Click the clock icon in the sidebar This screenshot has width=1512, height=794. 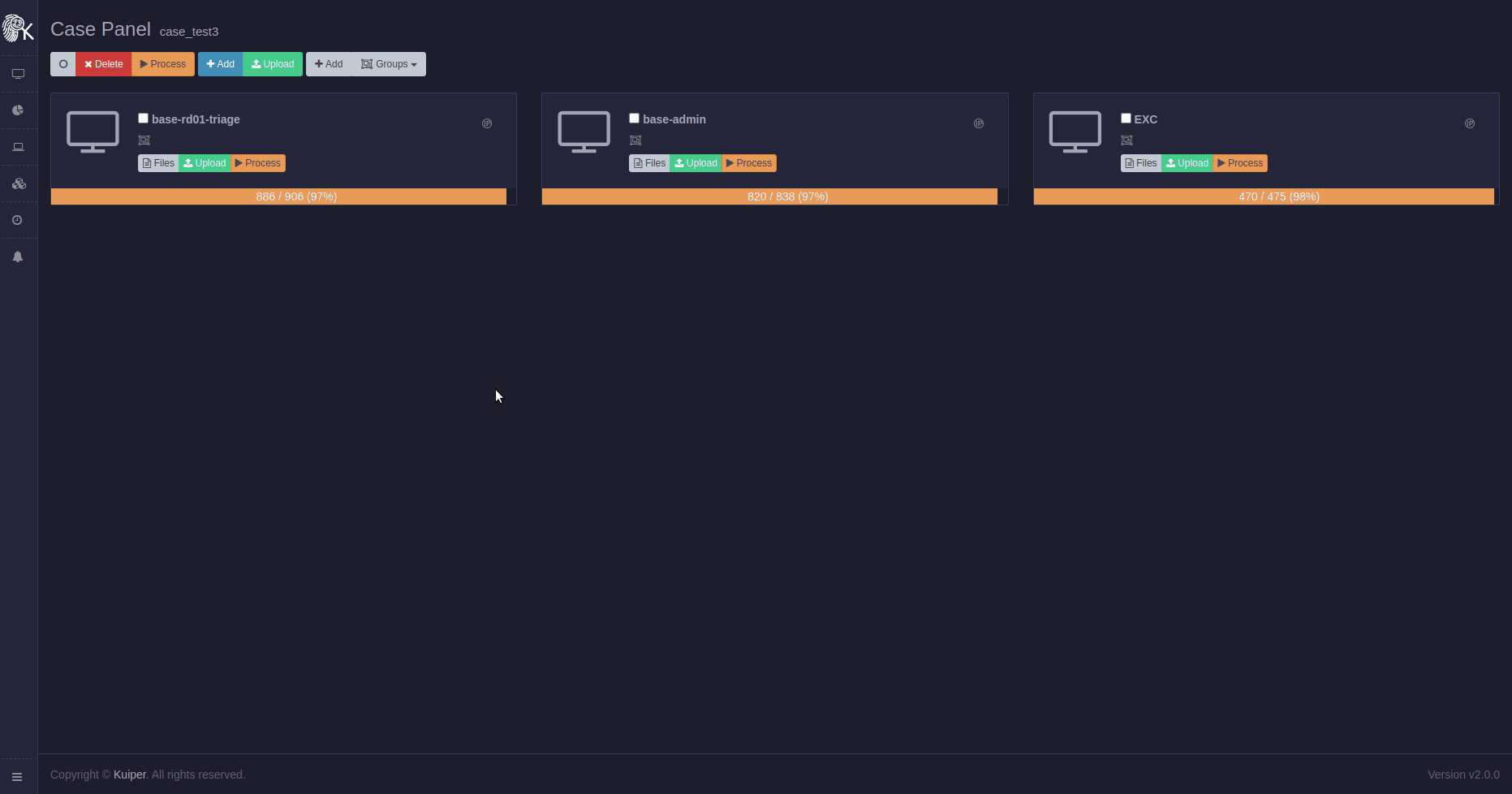click(x=18, y=220)
